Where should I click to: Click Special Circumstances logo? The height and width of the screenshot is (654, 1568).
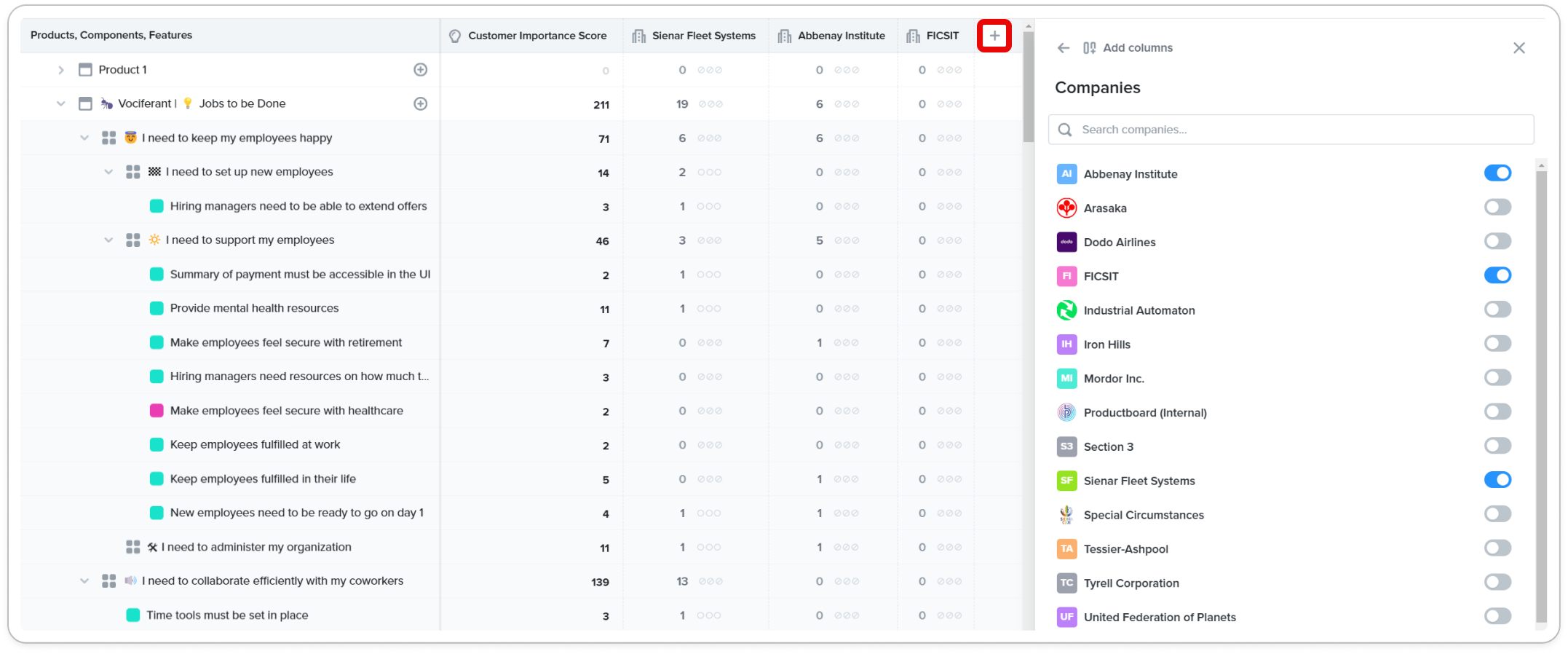pos(1066,515)
